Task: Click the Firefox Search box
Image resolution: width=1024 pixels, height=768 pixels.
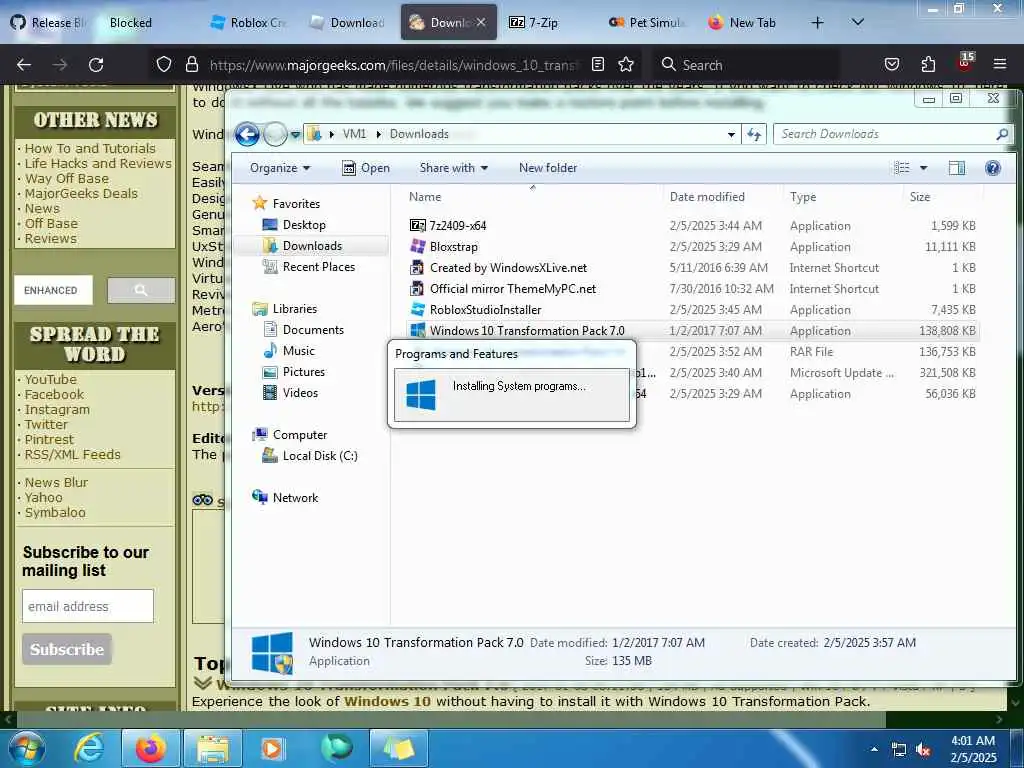Action: pyautogui.click(x=746, y=65)
